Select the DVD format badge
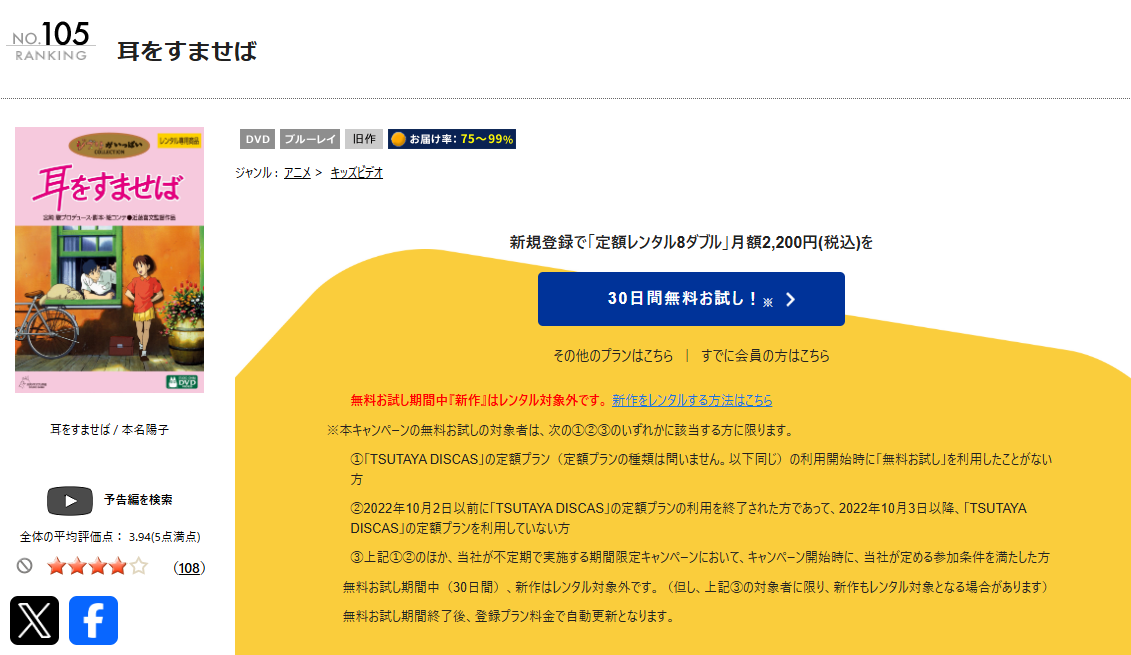The width and height of the screenshot is (1131, 655). click(x=258, y=138)
